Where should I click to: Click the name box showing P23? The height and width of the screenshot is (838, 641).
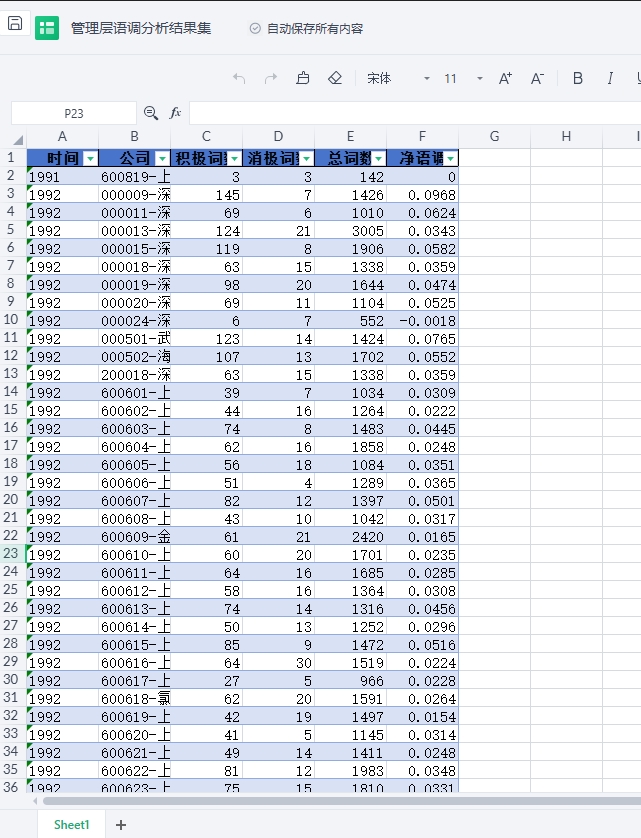pyautogui.click(x=74, y=113)
